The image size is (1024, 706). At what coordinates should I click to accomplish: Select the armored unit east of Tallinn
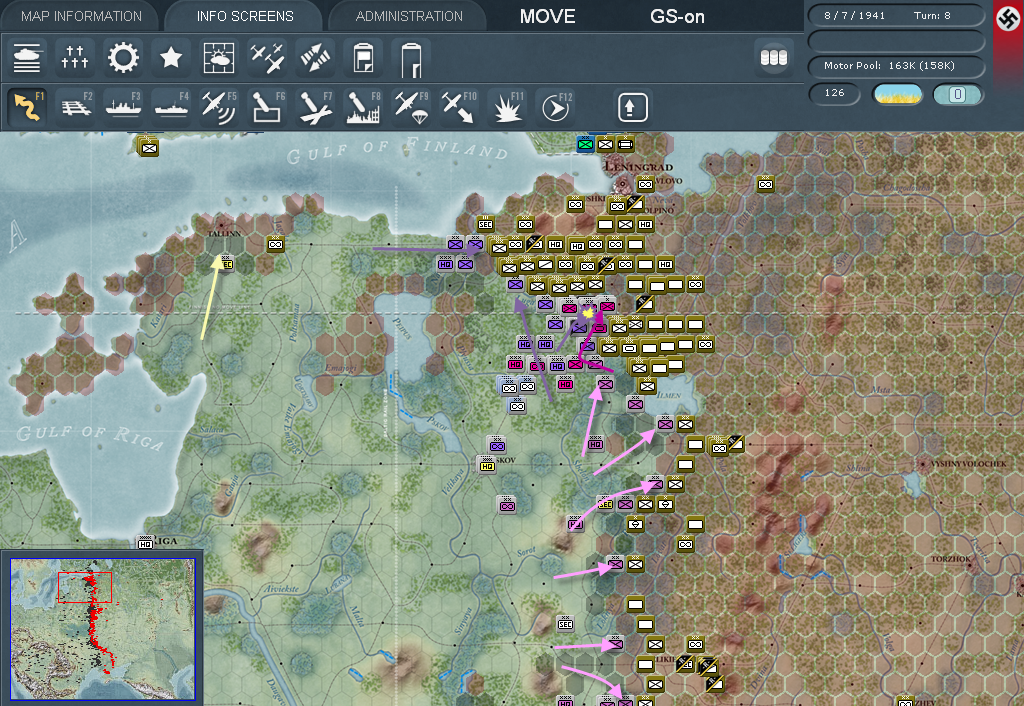(x=276, y=244)
